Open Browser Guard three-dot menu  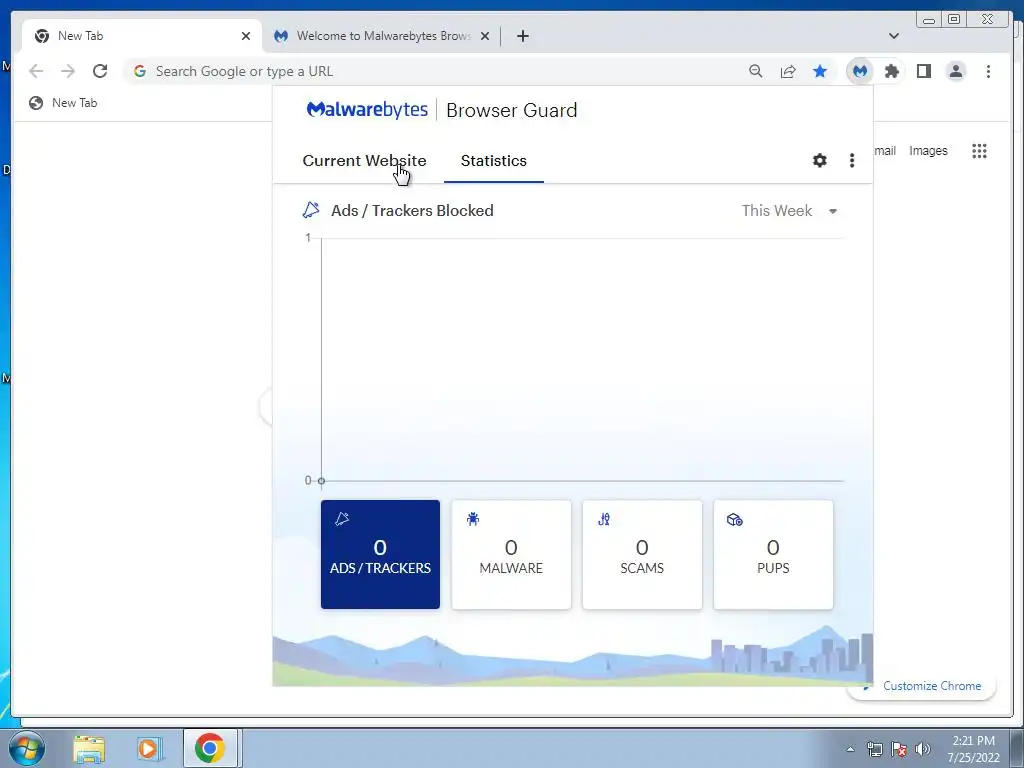pyautogui.click(x=852, y=161)
